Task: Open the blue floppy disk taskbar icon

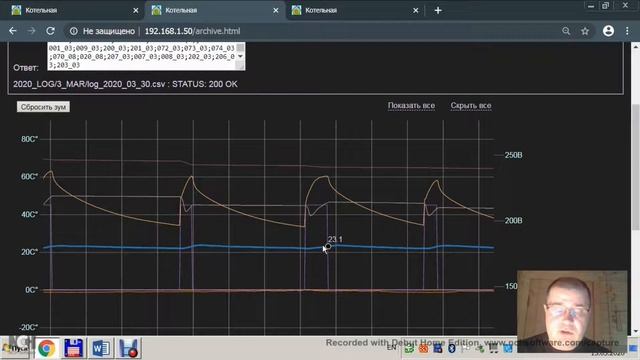Action: coord(73,348)
